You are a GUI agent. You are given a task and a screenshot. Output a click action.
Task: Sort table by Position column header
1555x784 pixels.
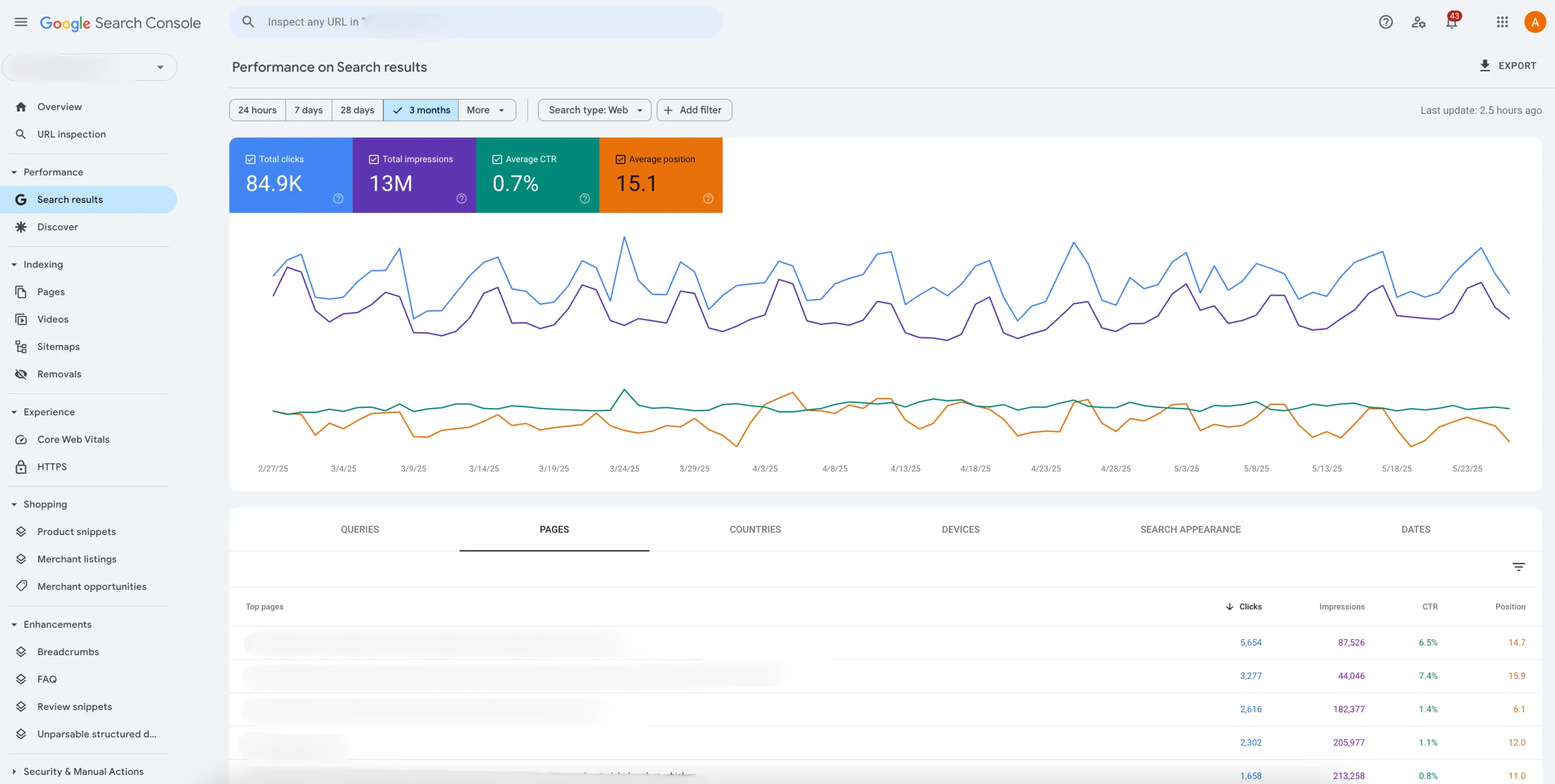(x=1510, y=607)
